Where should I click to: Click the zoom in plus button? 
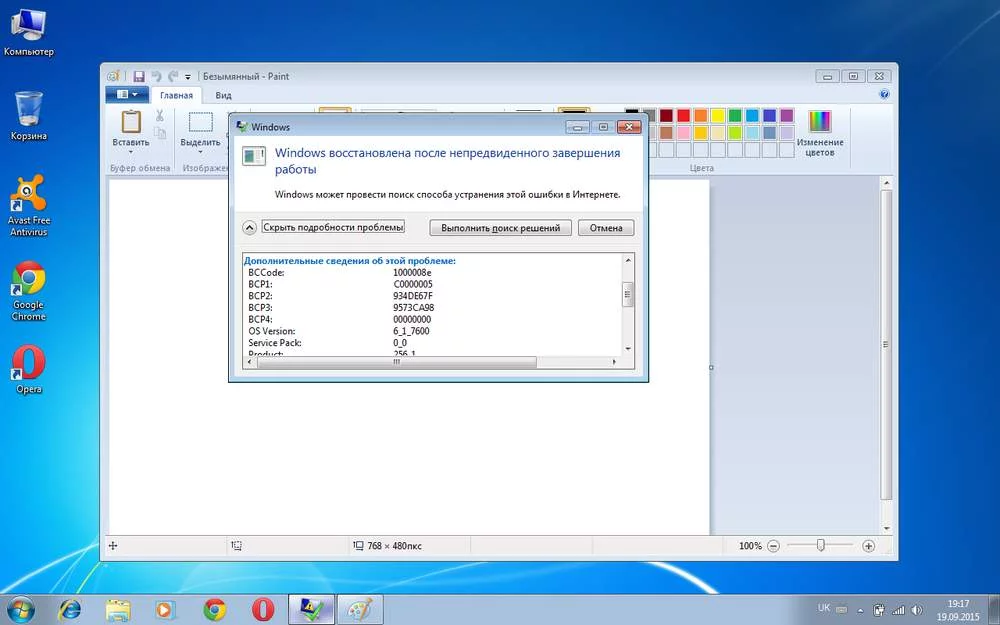click(x=868, y=546)
